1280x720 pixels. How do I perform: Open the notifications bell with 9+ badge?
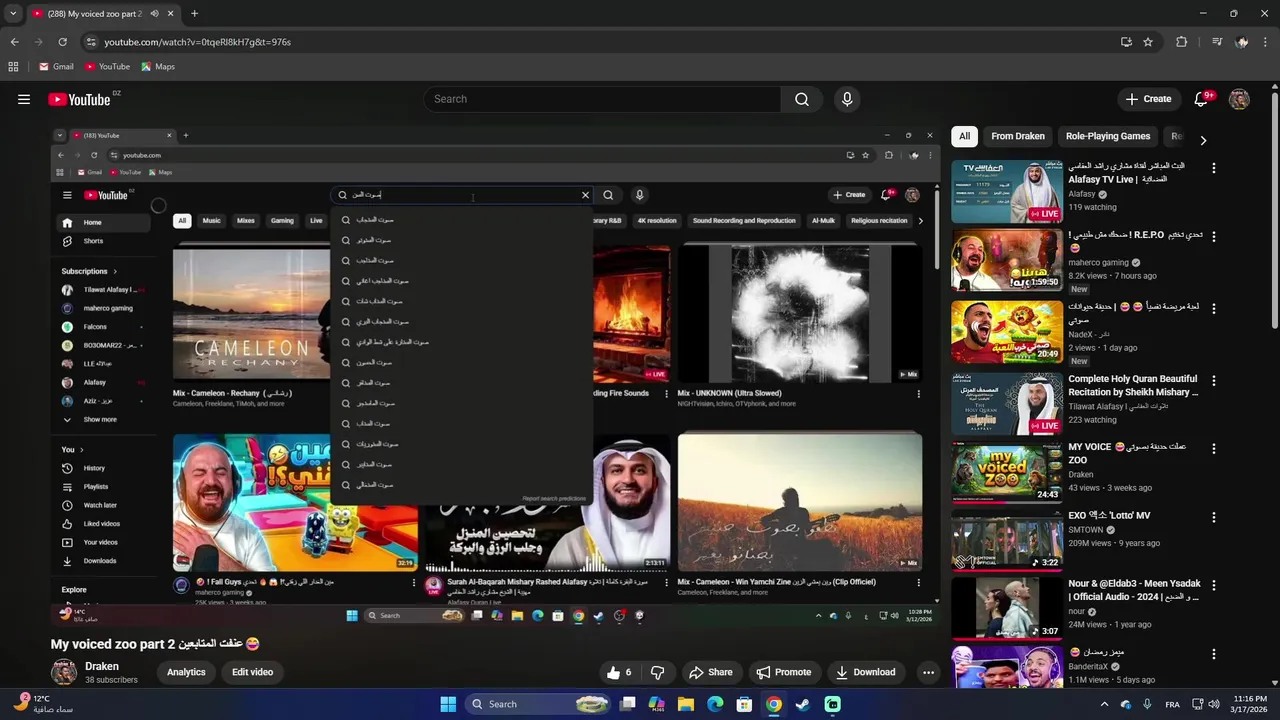pos(1201,99)
